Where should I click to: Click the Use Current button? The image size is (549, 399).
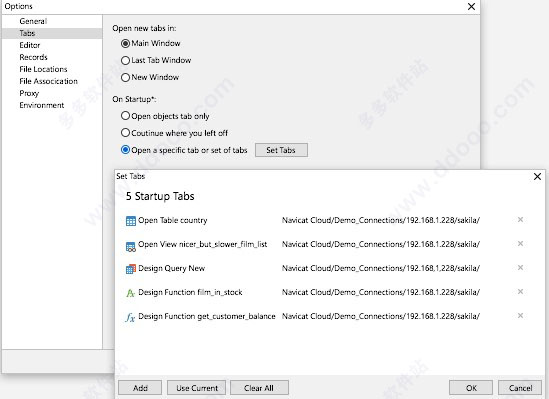click(196, 388)
